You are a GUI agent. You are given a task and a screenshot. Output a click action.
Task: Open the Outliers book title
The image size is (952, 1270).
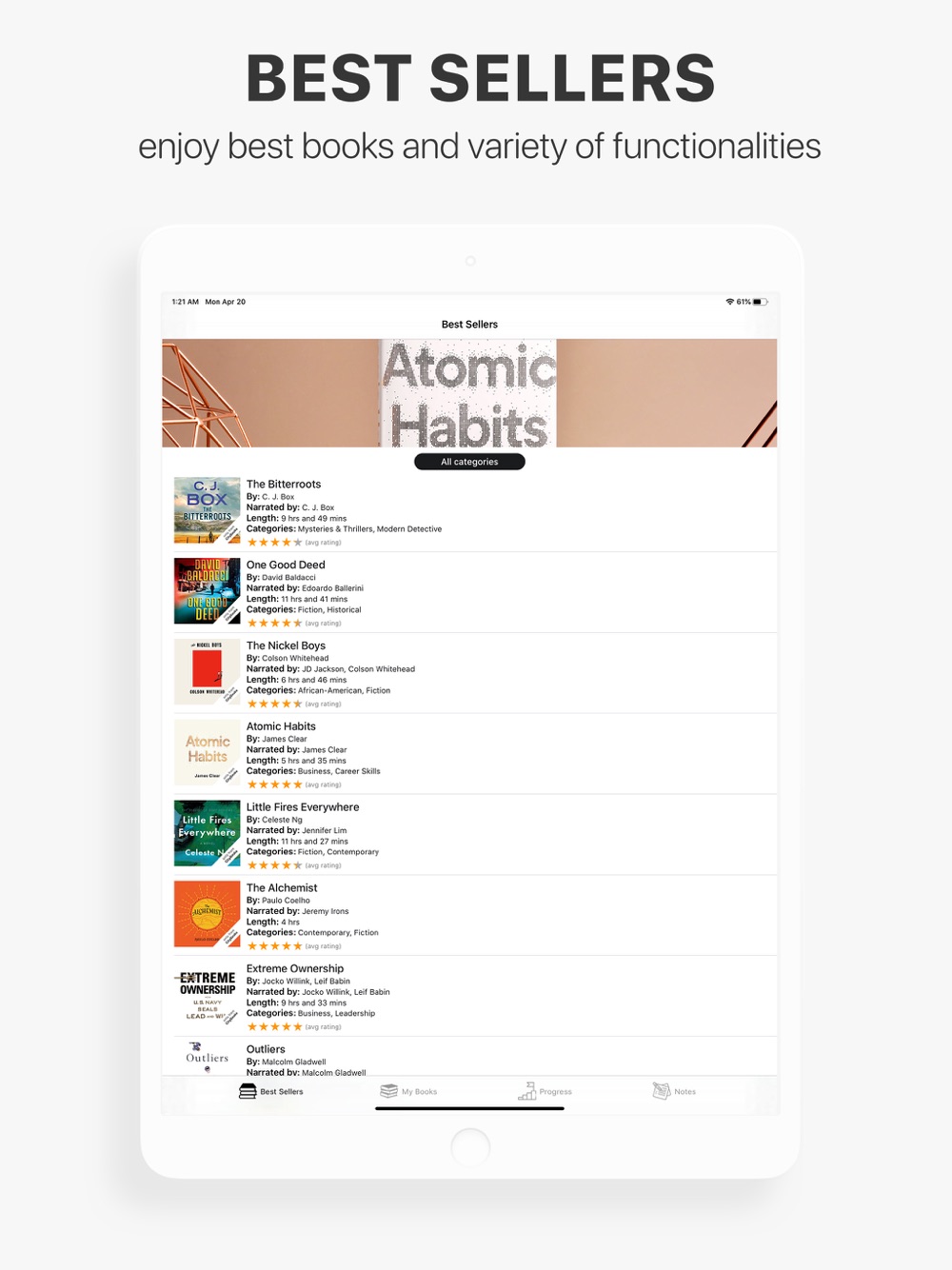[x=266, y=1049]
